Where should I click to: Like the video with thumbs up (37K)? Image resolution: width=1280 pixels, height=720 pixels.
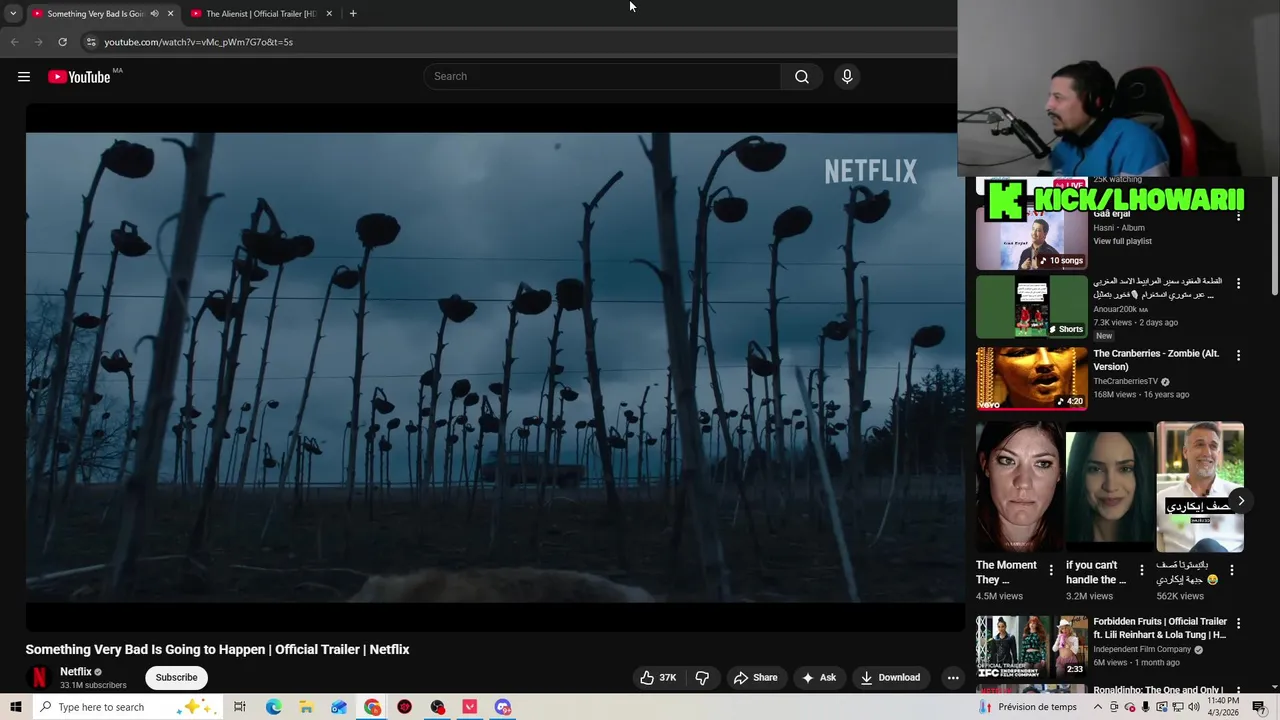coord(658,677)
